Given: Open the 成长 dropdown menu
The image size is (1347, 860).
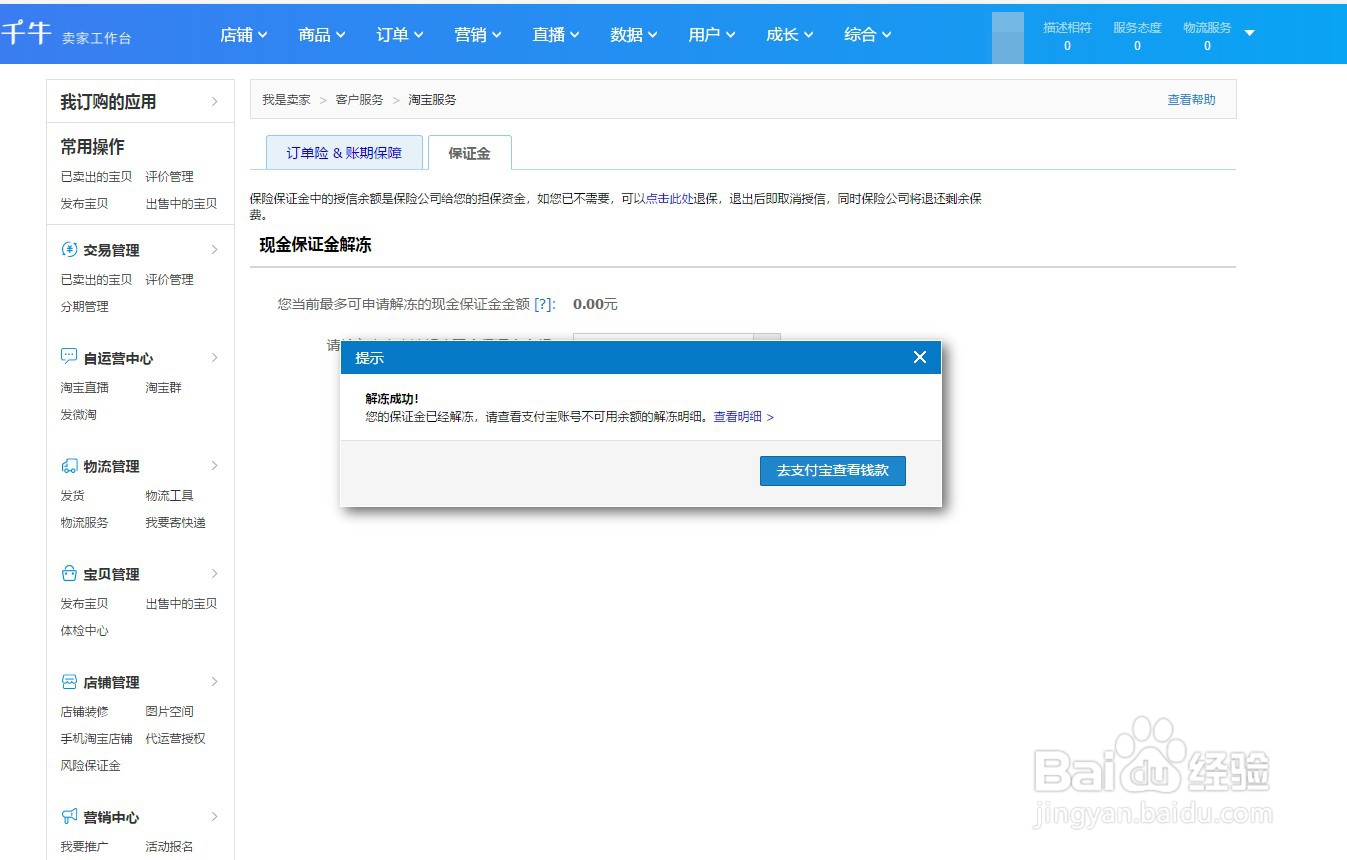Looking at the screenshot, I should click(790, 35).
